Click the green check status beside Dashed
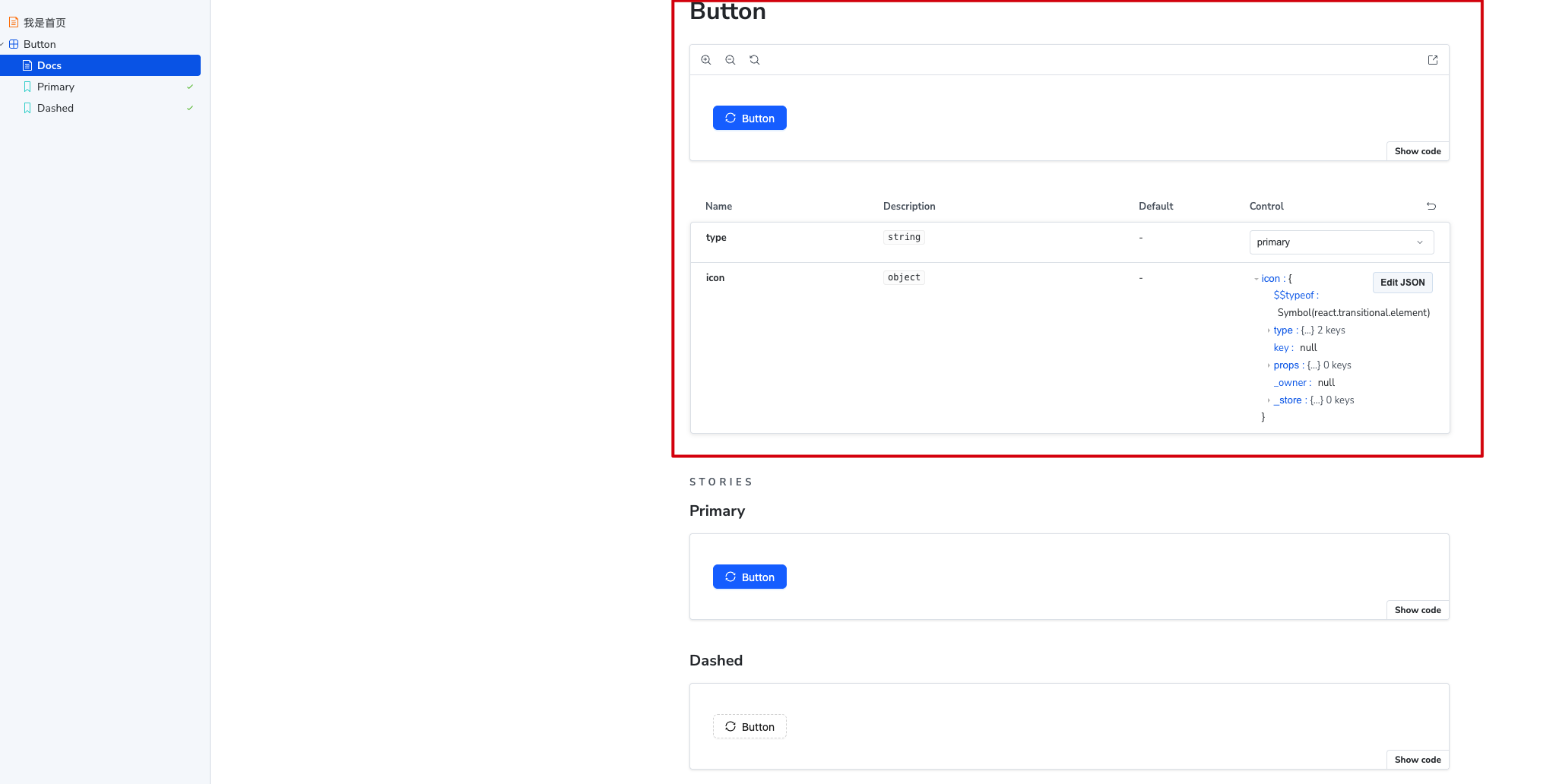The height and width of the screenshot is (784, 1556). coord(190,108)
